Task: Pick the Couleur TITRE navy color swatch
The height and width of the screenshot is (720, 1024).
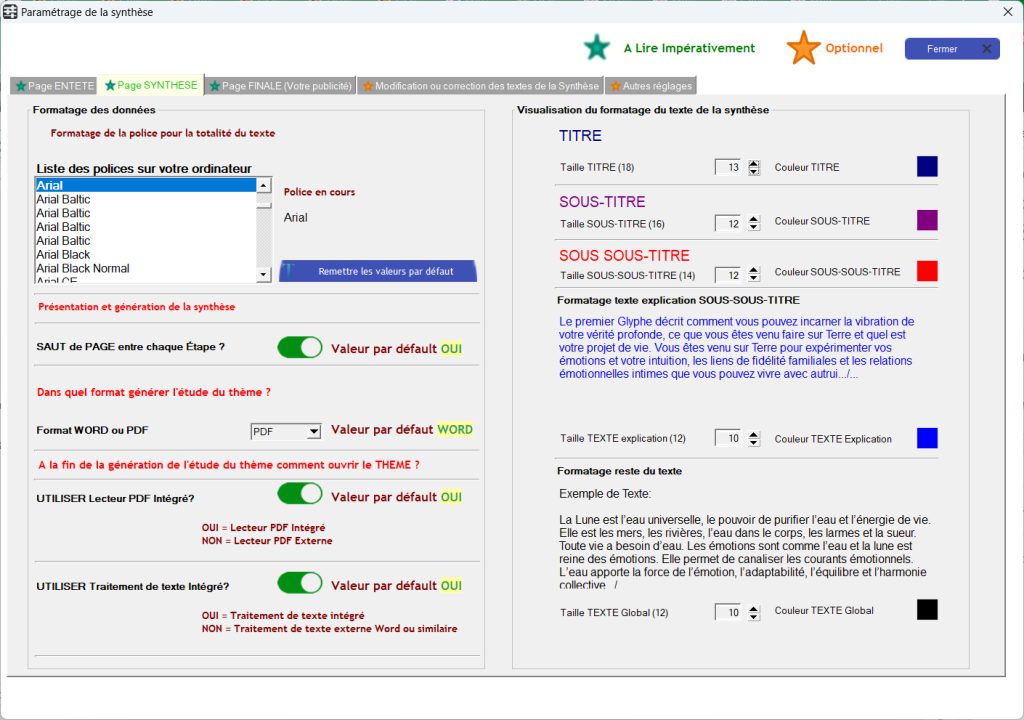Action: click(927, 167)
